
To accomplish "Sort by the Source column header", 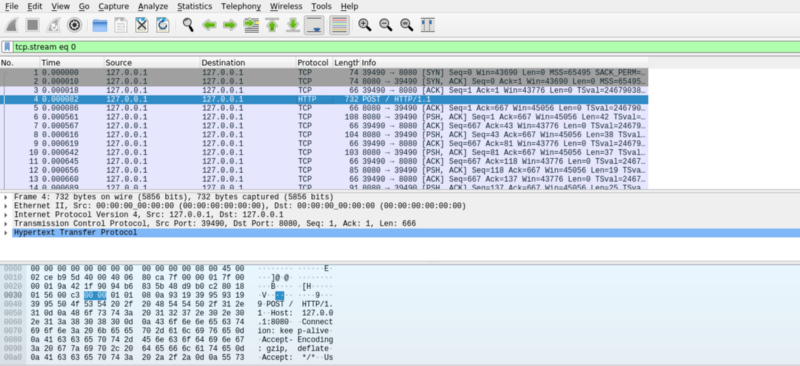I will click(152, 63).
